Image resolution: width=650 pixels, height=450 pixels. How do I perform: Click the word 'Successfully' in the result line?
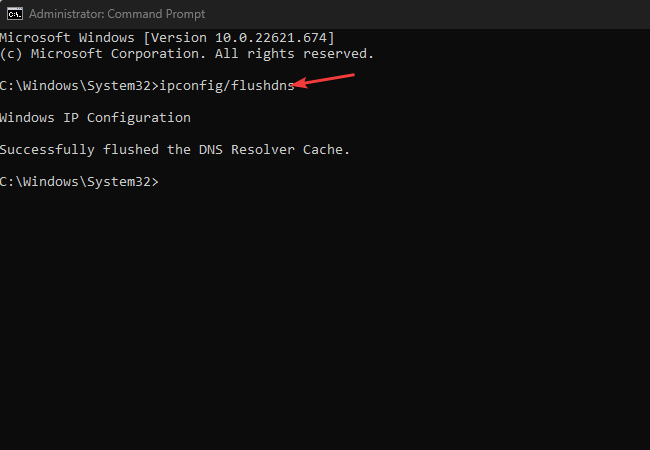(x=47, y=150)
